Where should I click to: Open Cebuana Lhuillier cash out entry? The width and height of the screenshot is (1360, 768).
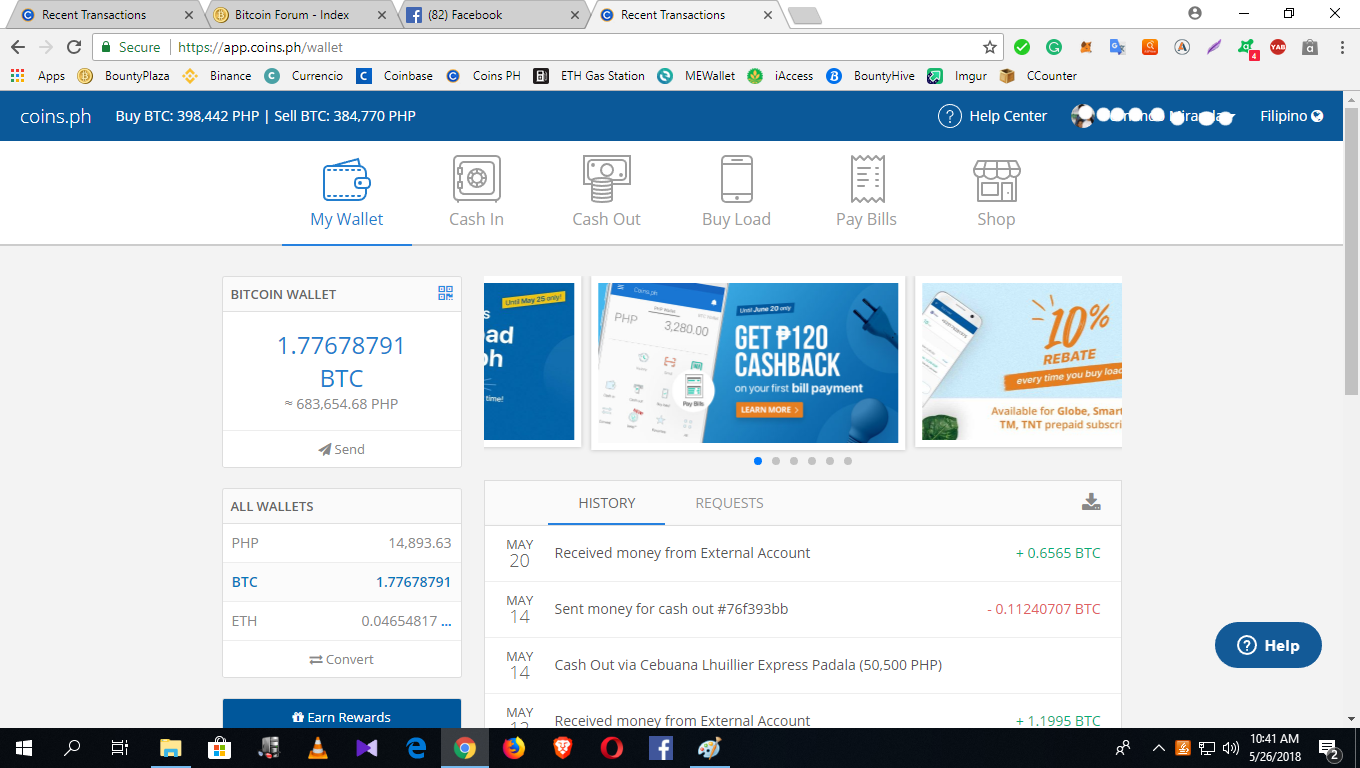[x=803, y=665]
